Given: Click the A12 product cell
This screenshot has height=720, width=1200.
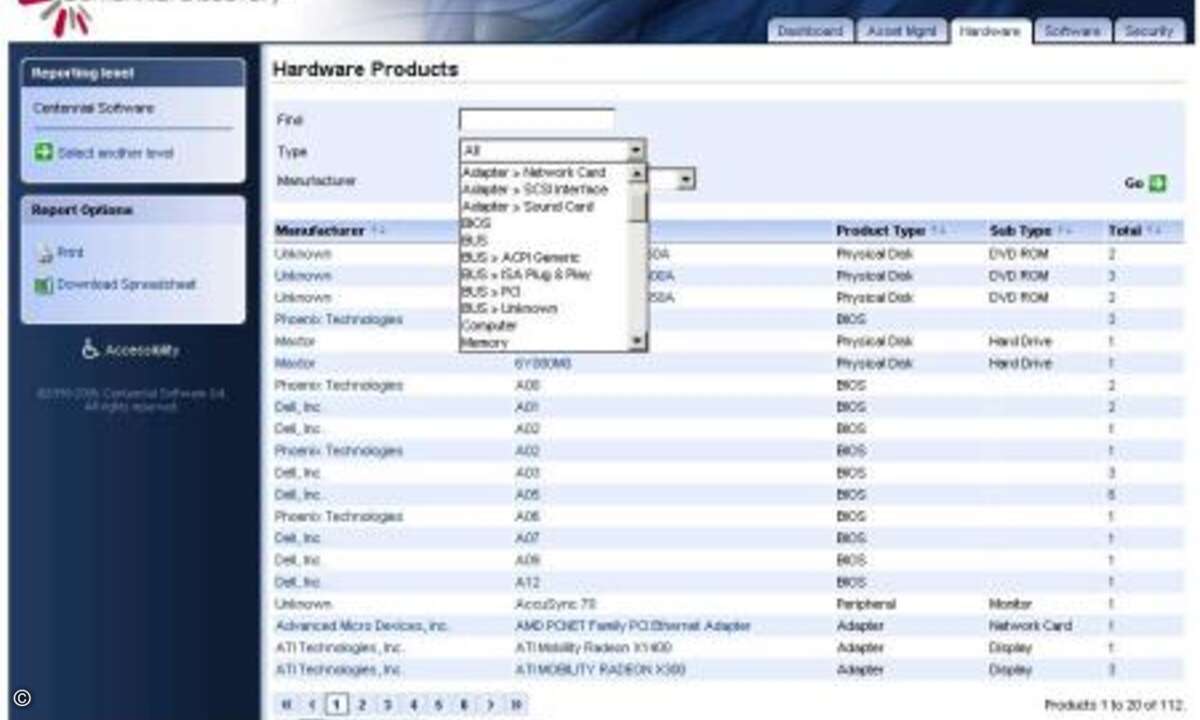Looking at the screenshot, I should click(x=527, y=582).
